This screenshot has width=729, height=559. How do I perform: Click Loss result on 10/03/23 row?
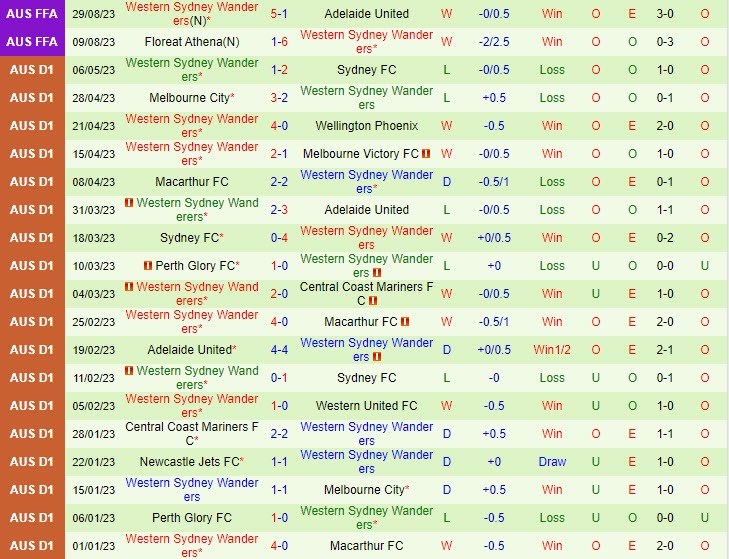click(552, 266)
